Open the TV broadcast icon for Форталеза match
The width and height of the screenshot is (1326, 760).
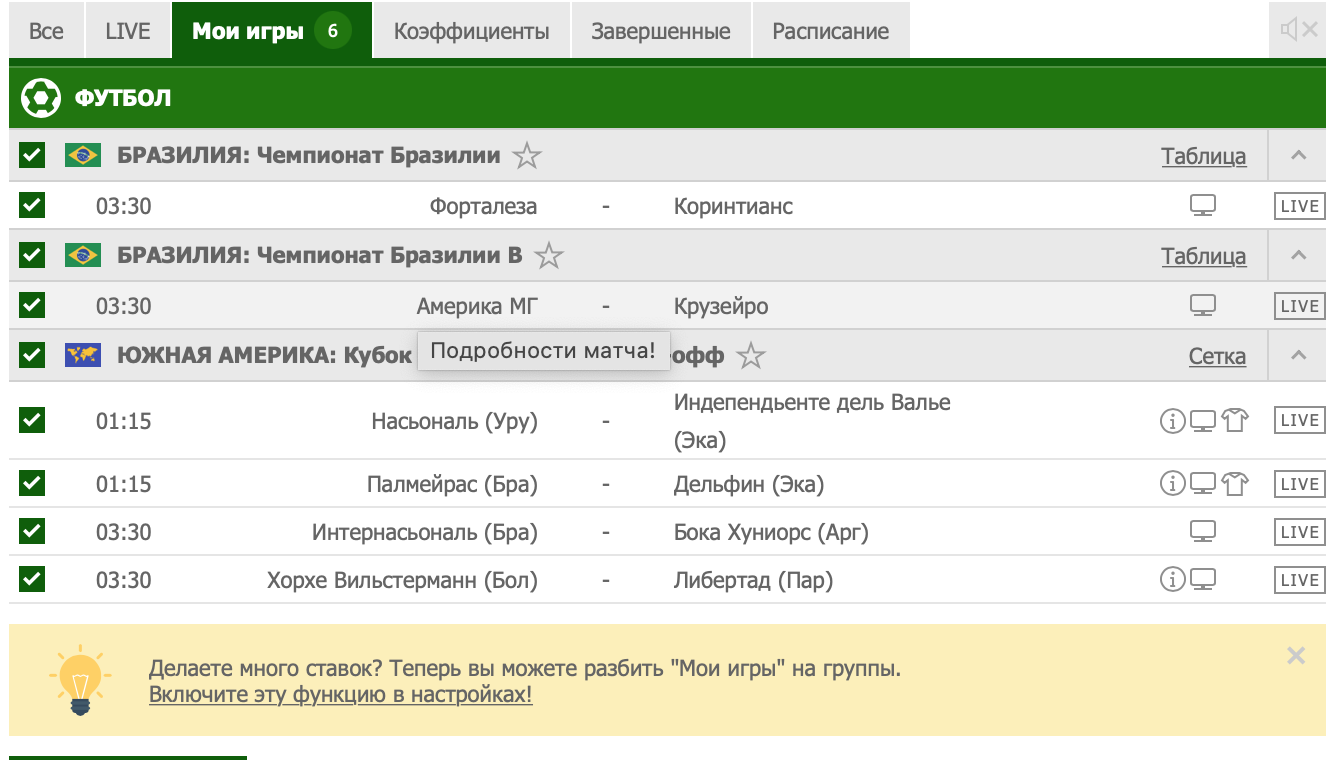[1202, 206]
